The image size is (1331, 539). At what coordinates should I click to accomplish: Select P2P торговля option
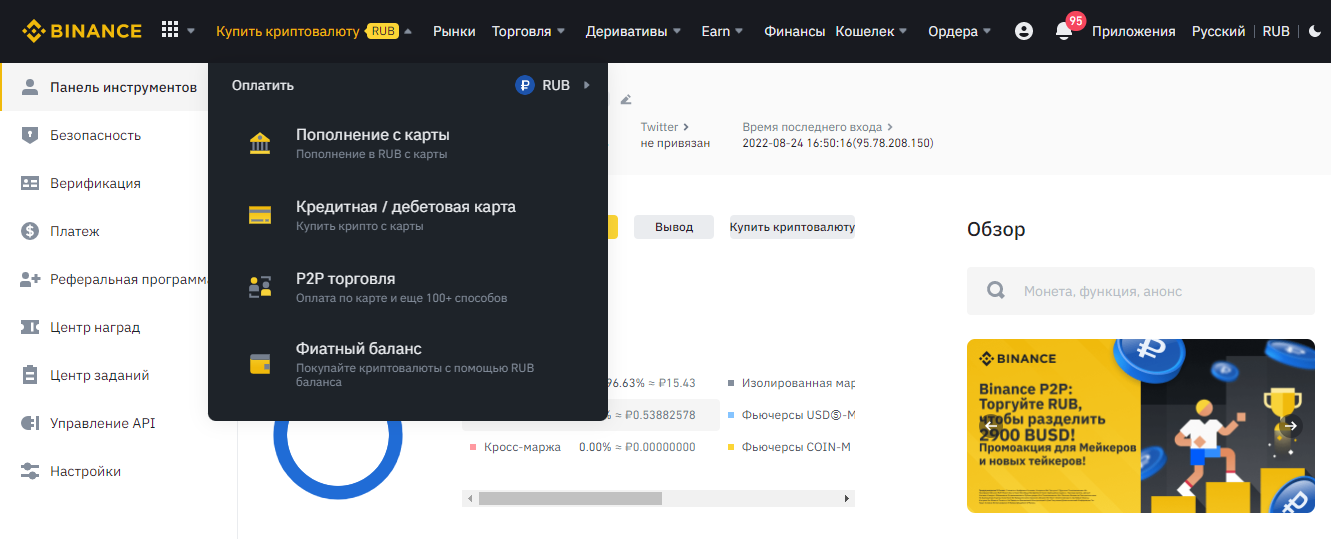coord(408,287)
